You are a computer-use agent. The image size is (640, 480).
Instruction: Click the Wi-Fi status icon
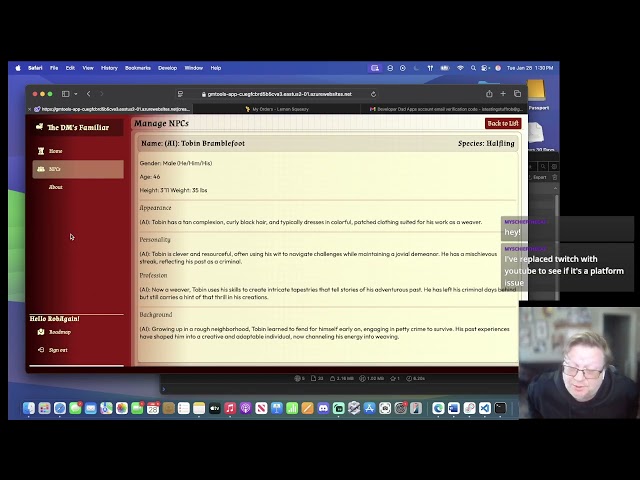click(x=460, y=68)
